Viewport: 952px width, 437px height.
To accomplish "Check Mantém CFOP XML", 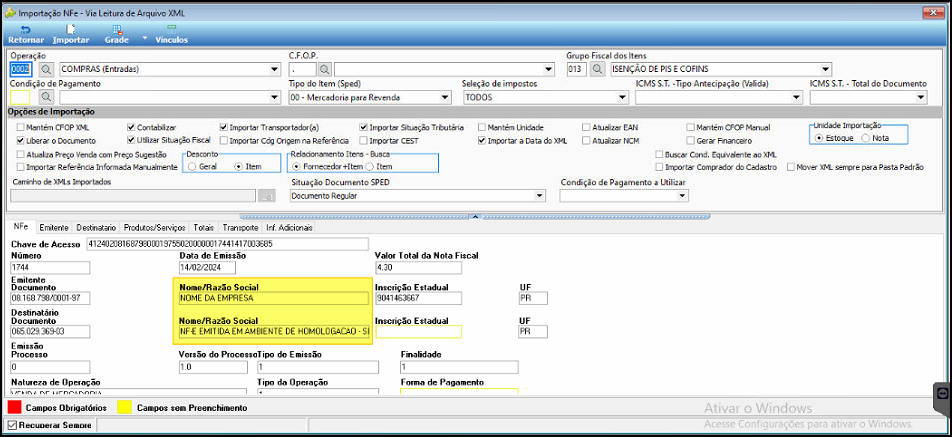I will (x=21, y=127).
